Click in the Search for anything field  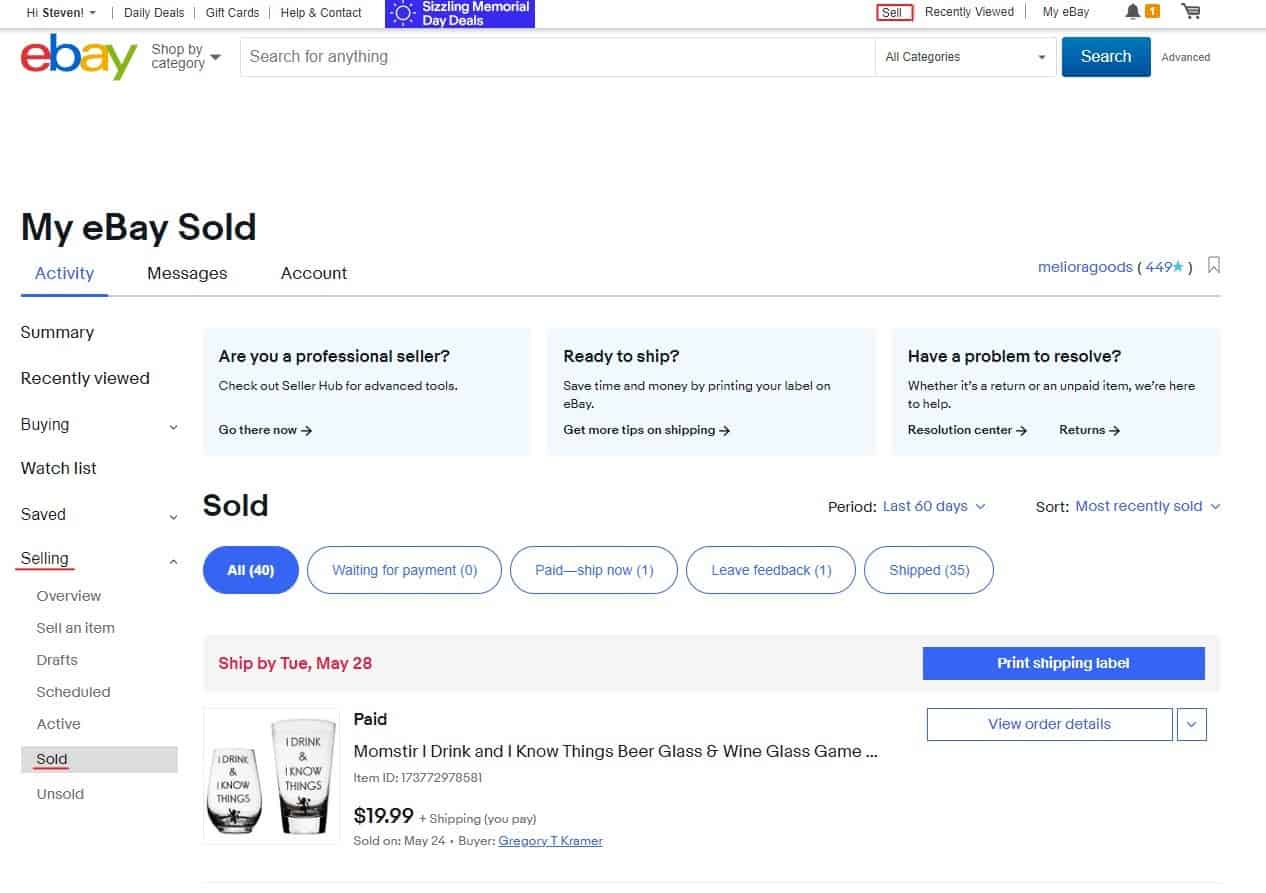point(557,57)
